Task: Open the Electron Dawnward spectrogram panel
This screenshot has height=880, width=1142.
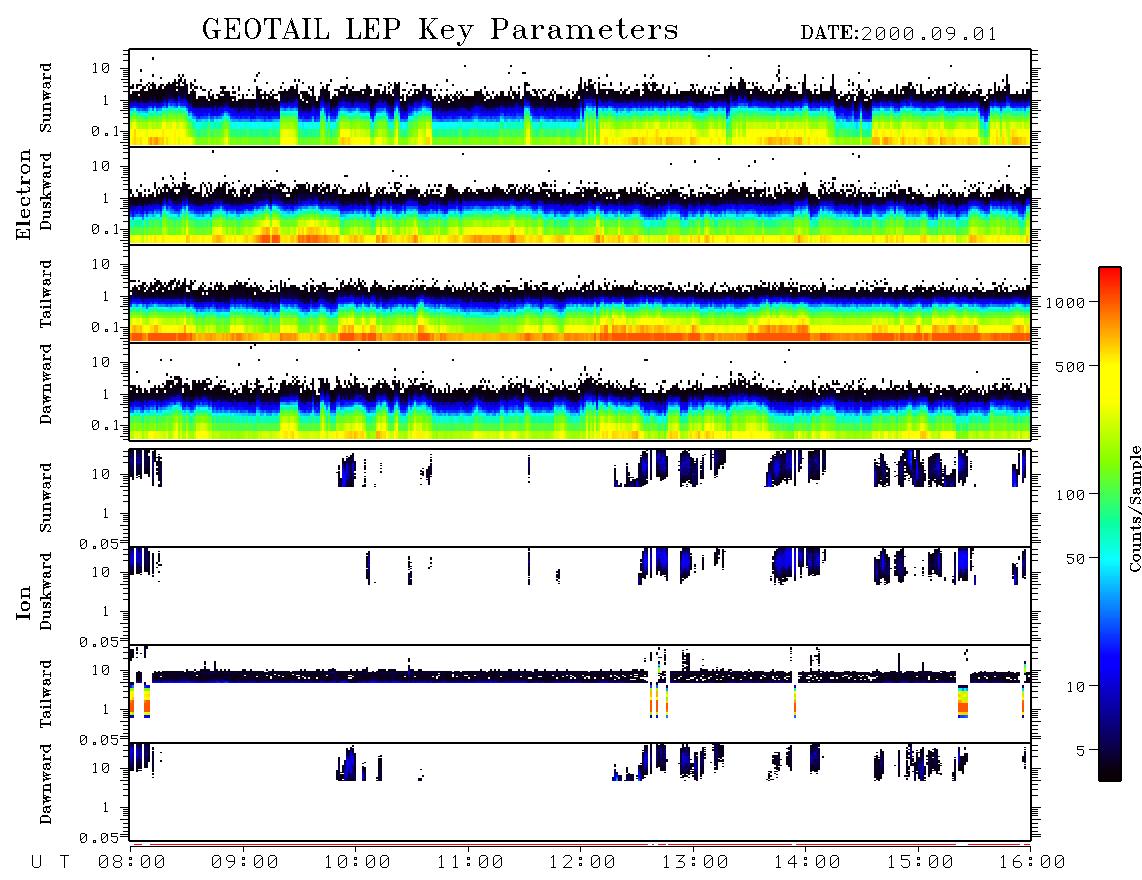Action: [580, 391]
